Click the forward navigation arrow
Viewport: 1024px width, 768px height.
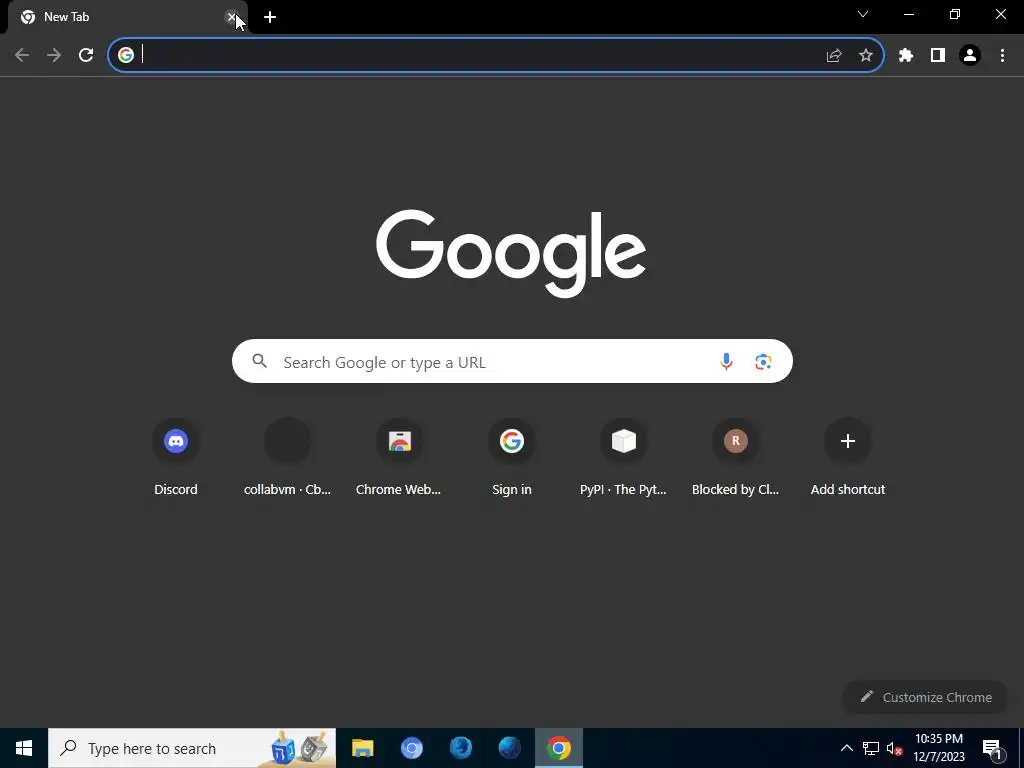[x=54, y=55]
